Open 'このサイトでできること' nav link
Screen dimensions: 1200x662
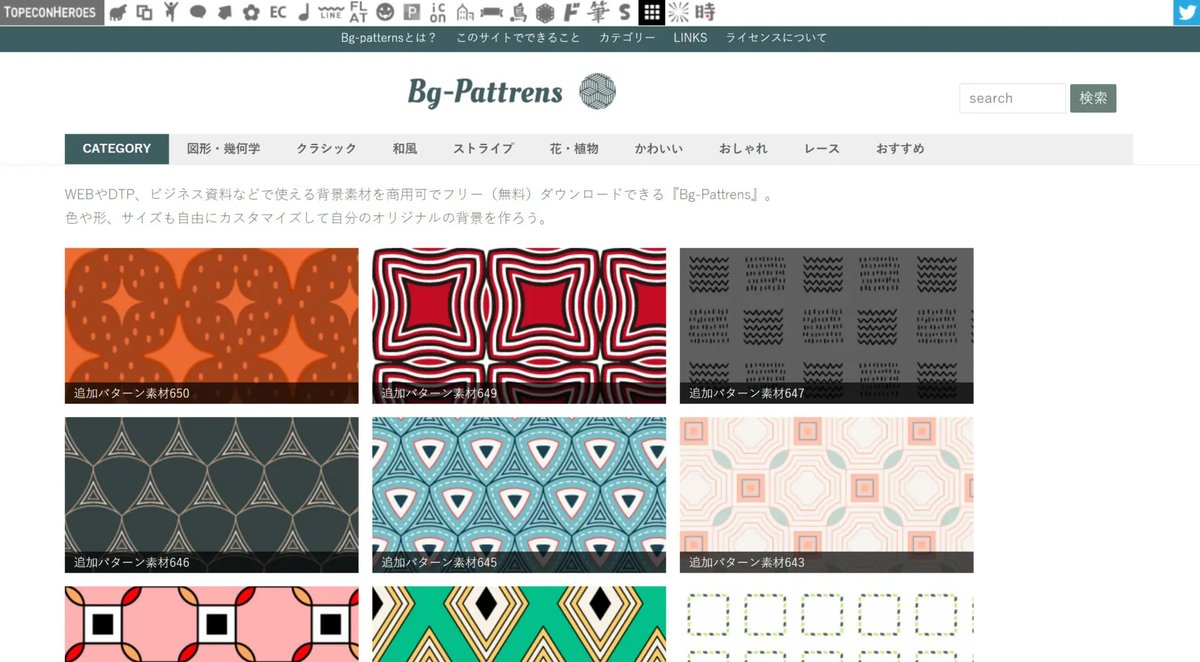(518, 38)
